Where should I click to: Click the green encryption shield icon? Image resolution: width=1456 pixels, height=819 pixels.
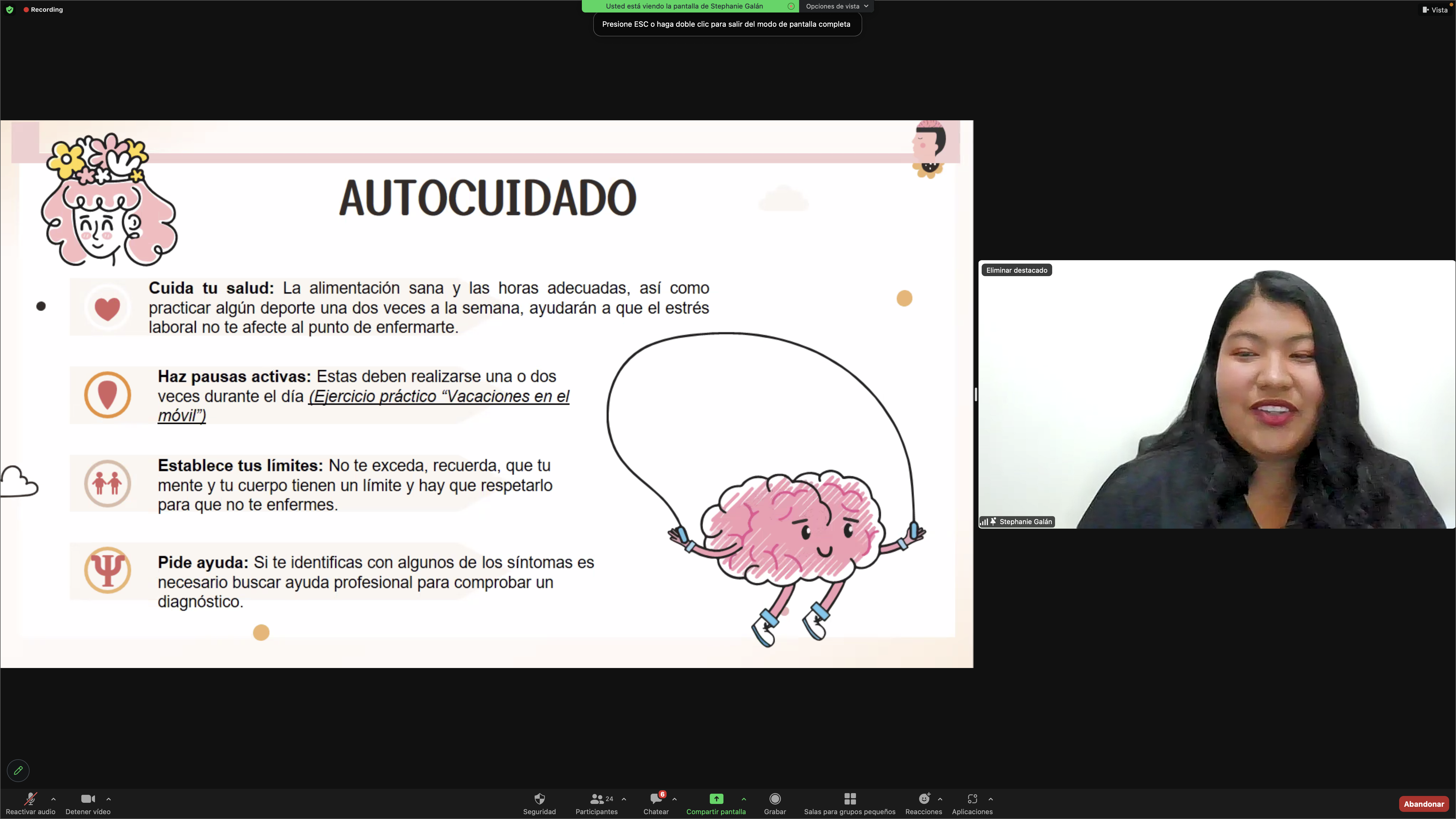coord(10,10)
